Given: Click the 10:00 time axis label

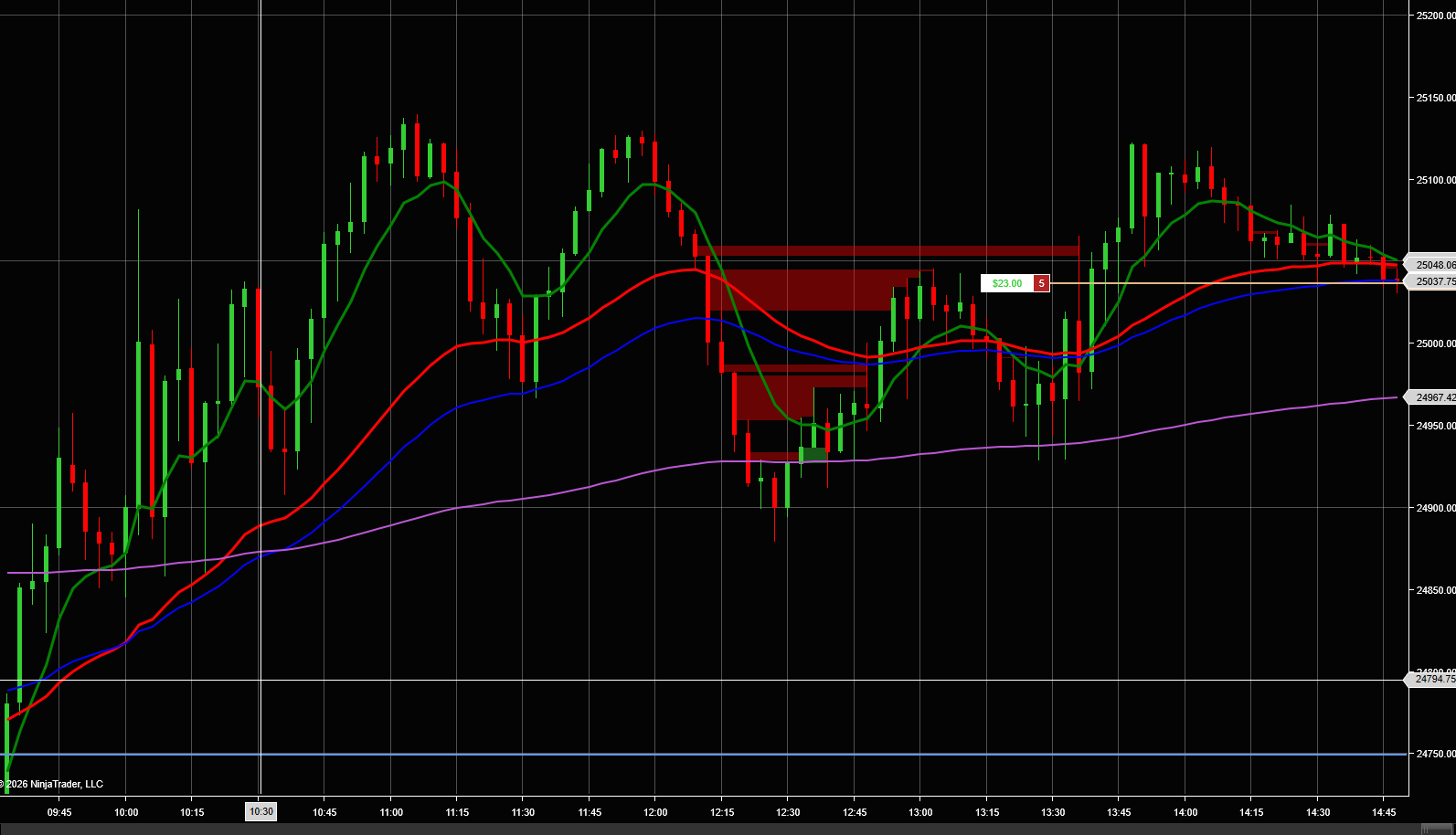Looking at the screenshot, I should click(x=126, y=812).
